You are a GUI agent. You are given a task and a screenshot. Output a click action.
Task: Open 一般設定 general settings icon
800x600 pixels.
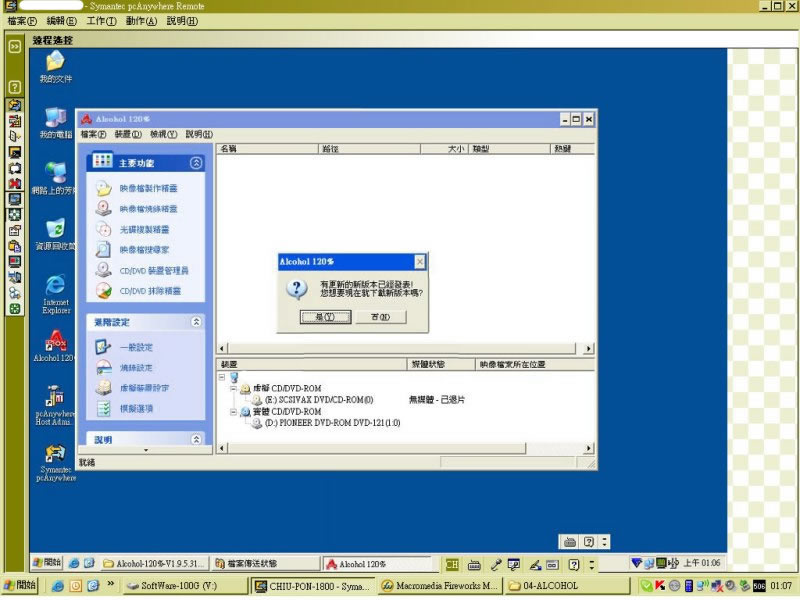coord(104,347)
